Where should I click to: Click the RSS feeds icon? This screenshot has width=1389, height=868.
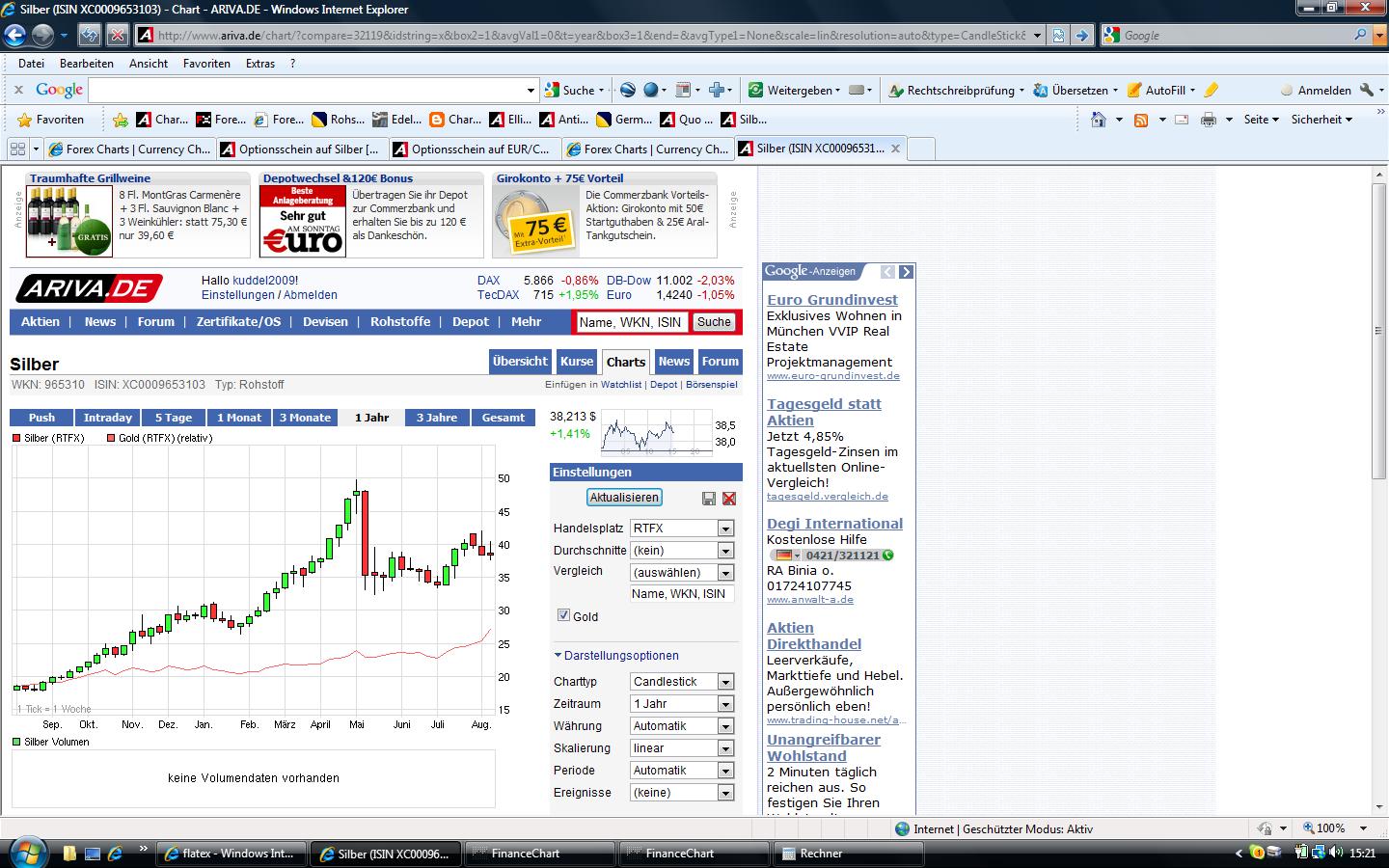tap(1141, 120)
